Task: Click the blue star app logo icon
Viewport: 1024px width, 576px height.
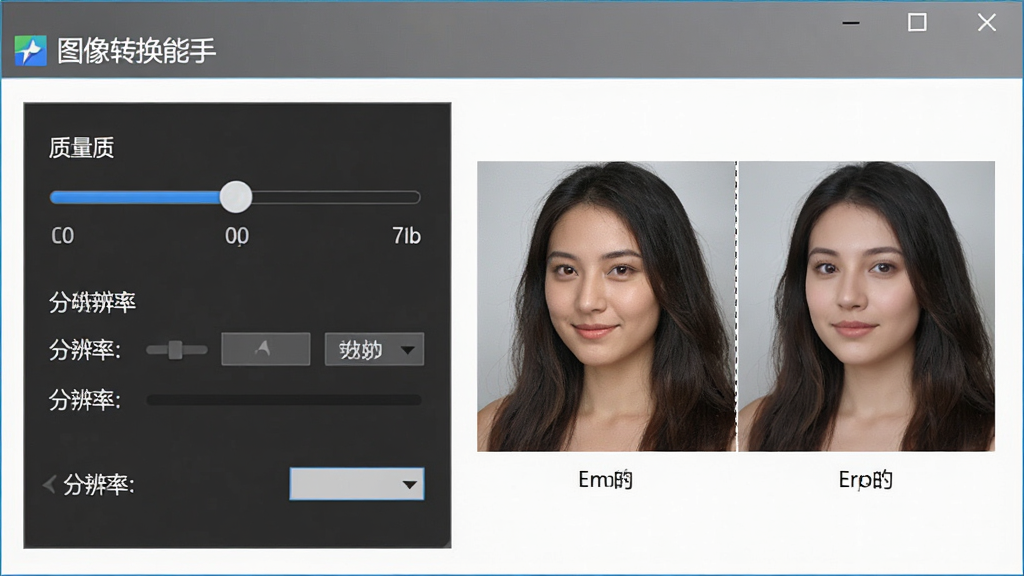Action: click(x=31, y=50)
